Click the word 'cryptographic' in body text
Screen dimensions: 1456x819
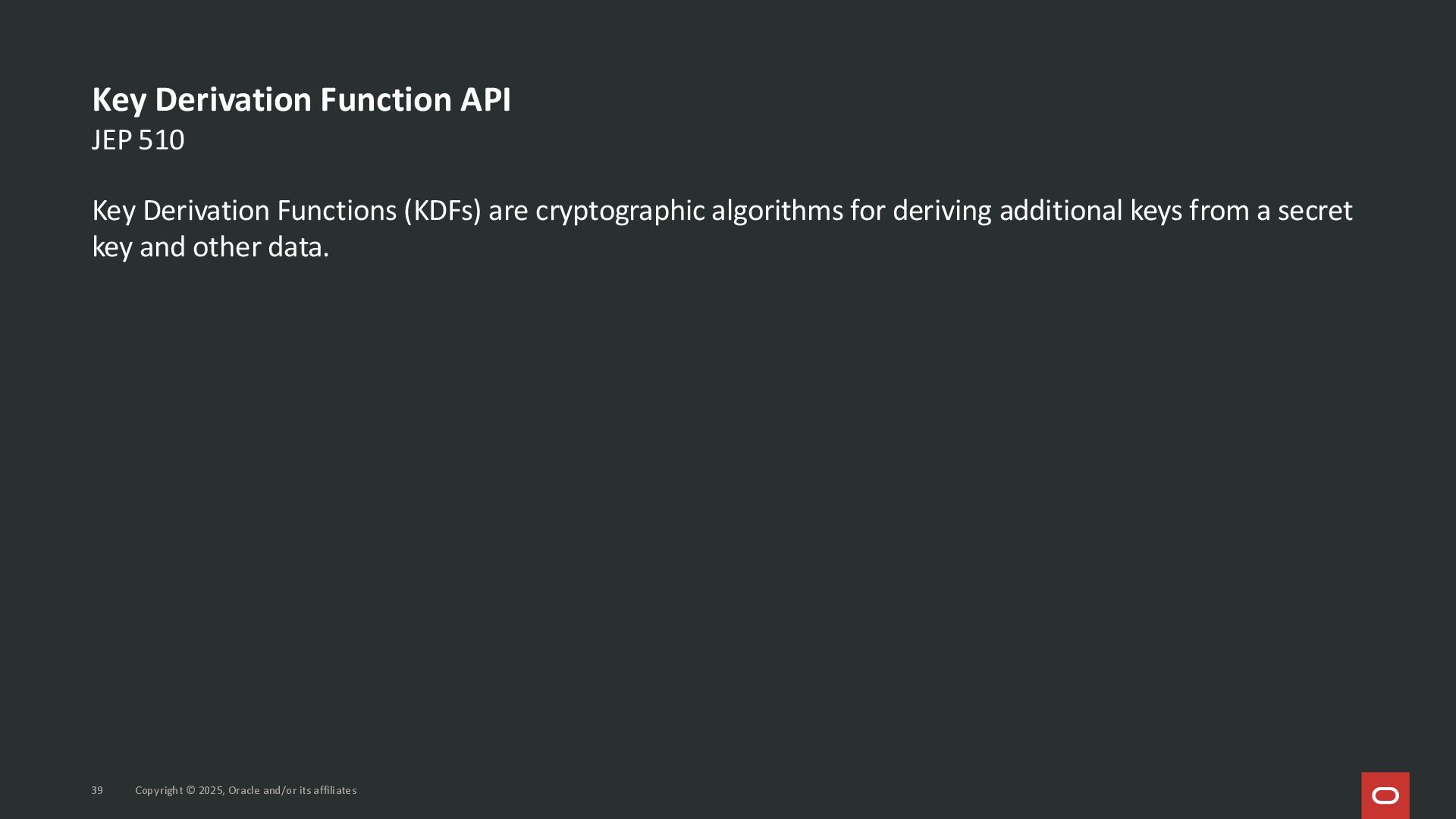[x=620, y=211]
